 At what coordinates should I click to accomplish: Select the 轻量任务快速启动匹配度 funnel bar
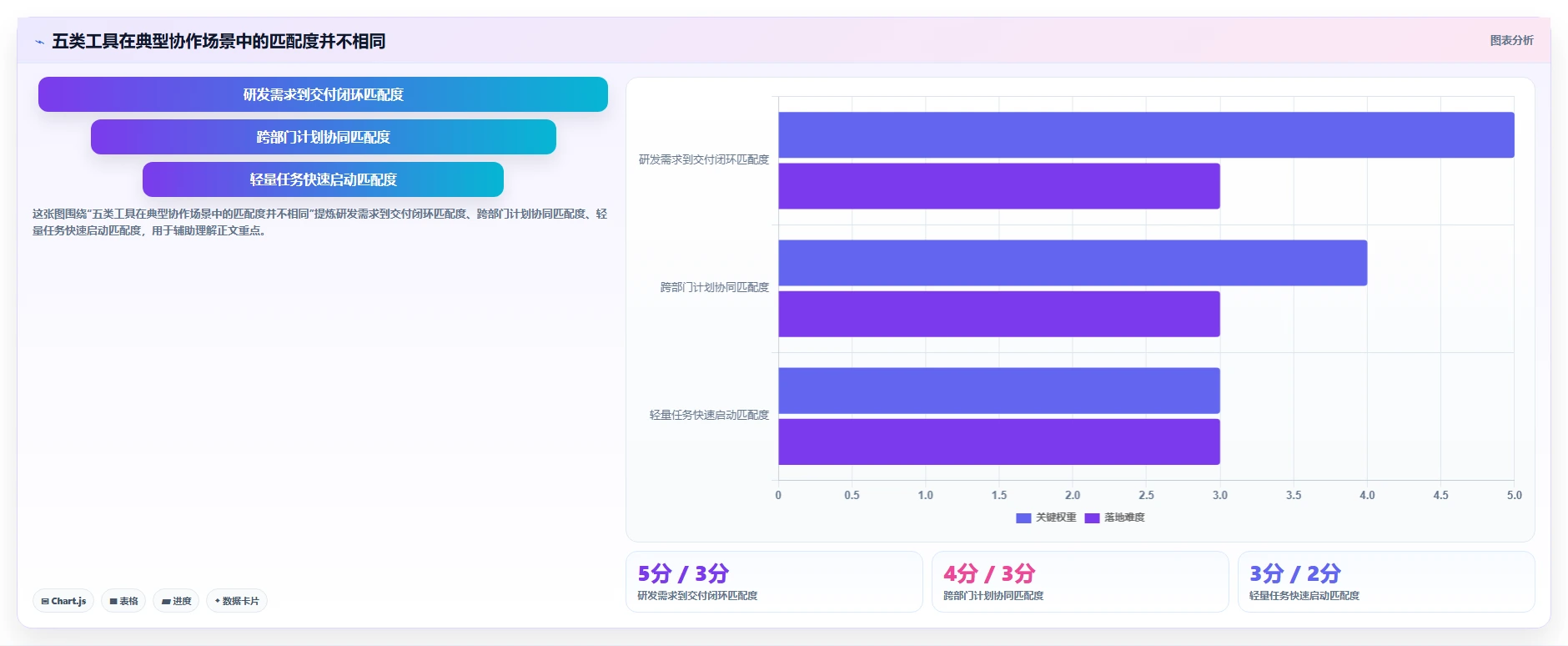pyautogui.click(x=323, y=179)
